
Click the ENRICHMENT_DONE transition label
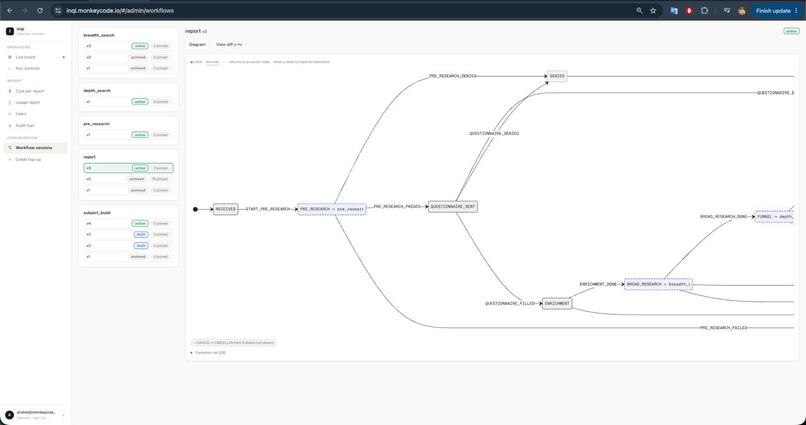tap(598, 284)
